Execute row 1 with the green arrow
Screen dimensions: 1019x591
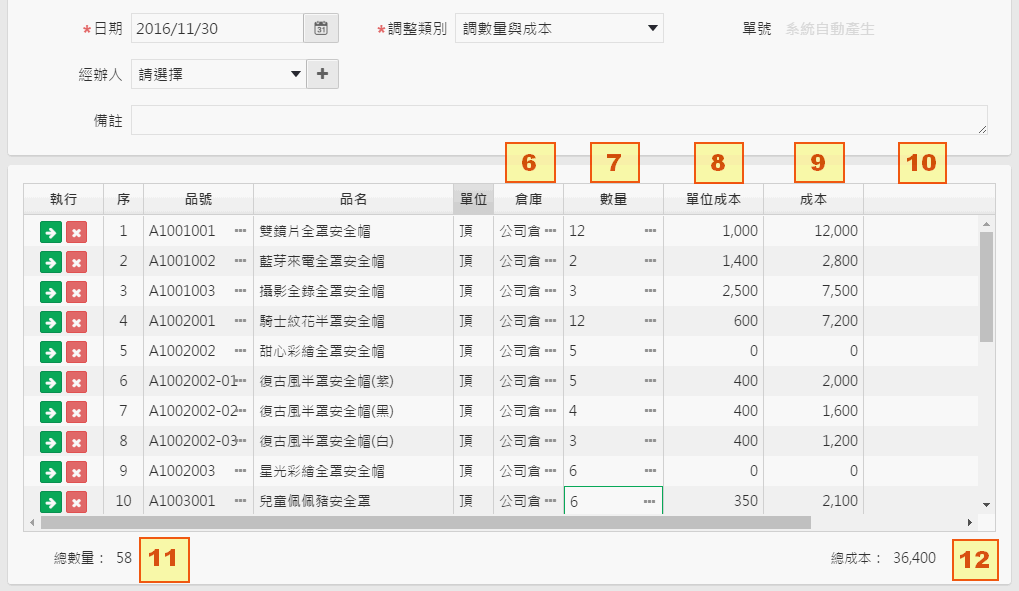[x=51, y=232]
